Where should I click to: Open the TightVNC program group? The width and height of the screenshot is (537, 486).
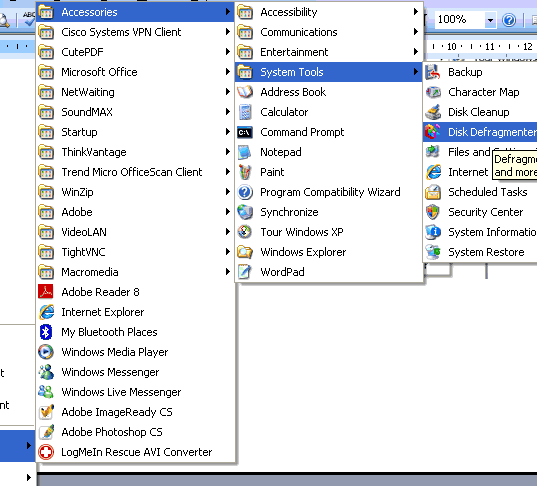click(135, 252)
